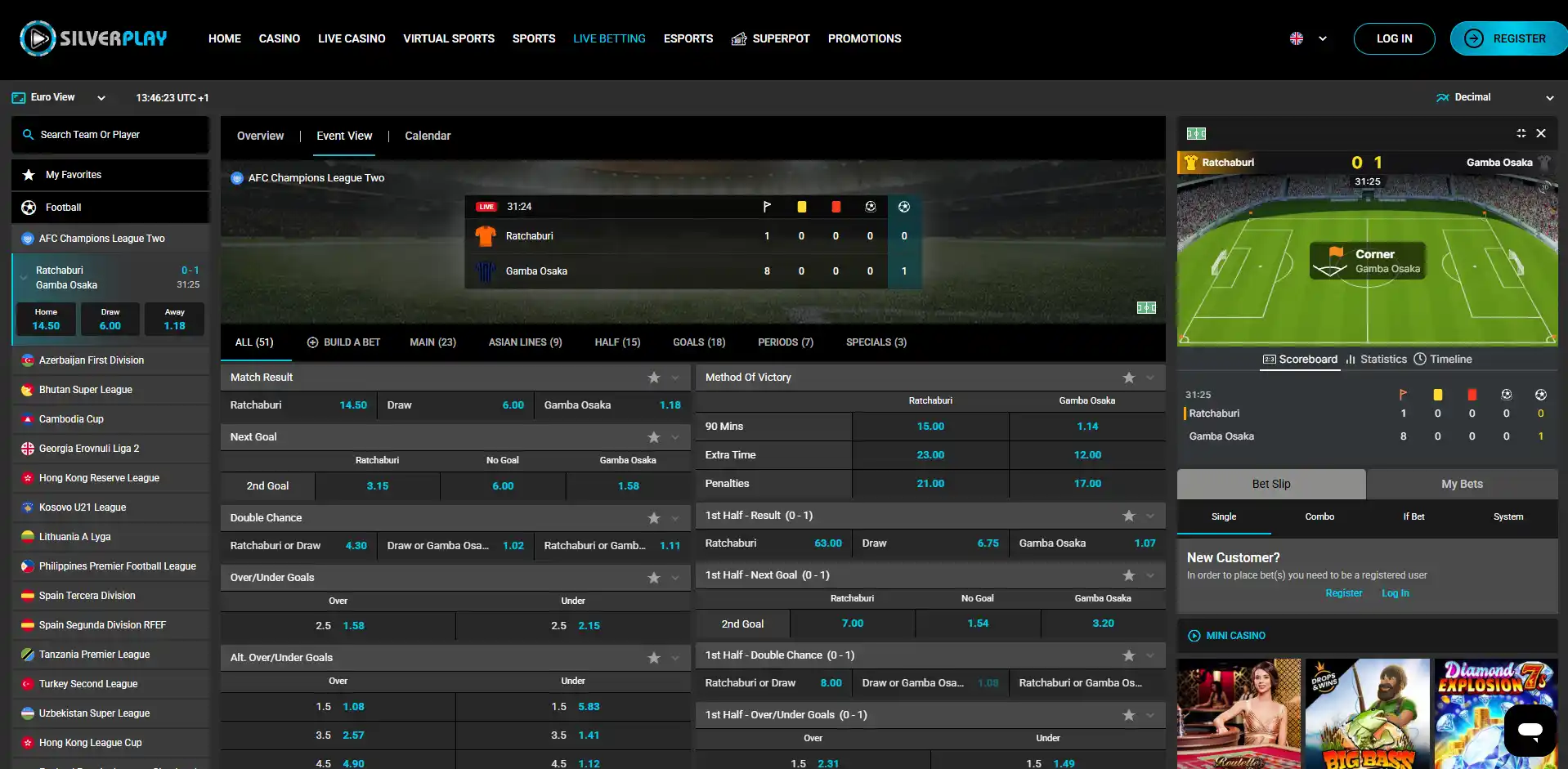Click the pitch view icon on the match banner

point(1146,307)
